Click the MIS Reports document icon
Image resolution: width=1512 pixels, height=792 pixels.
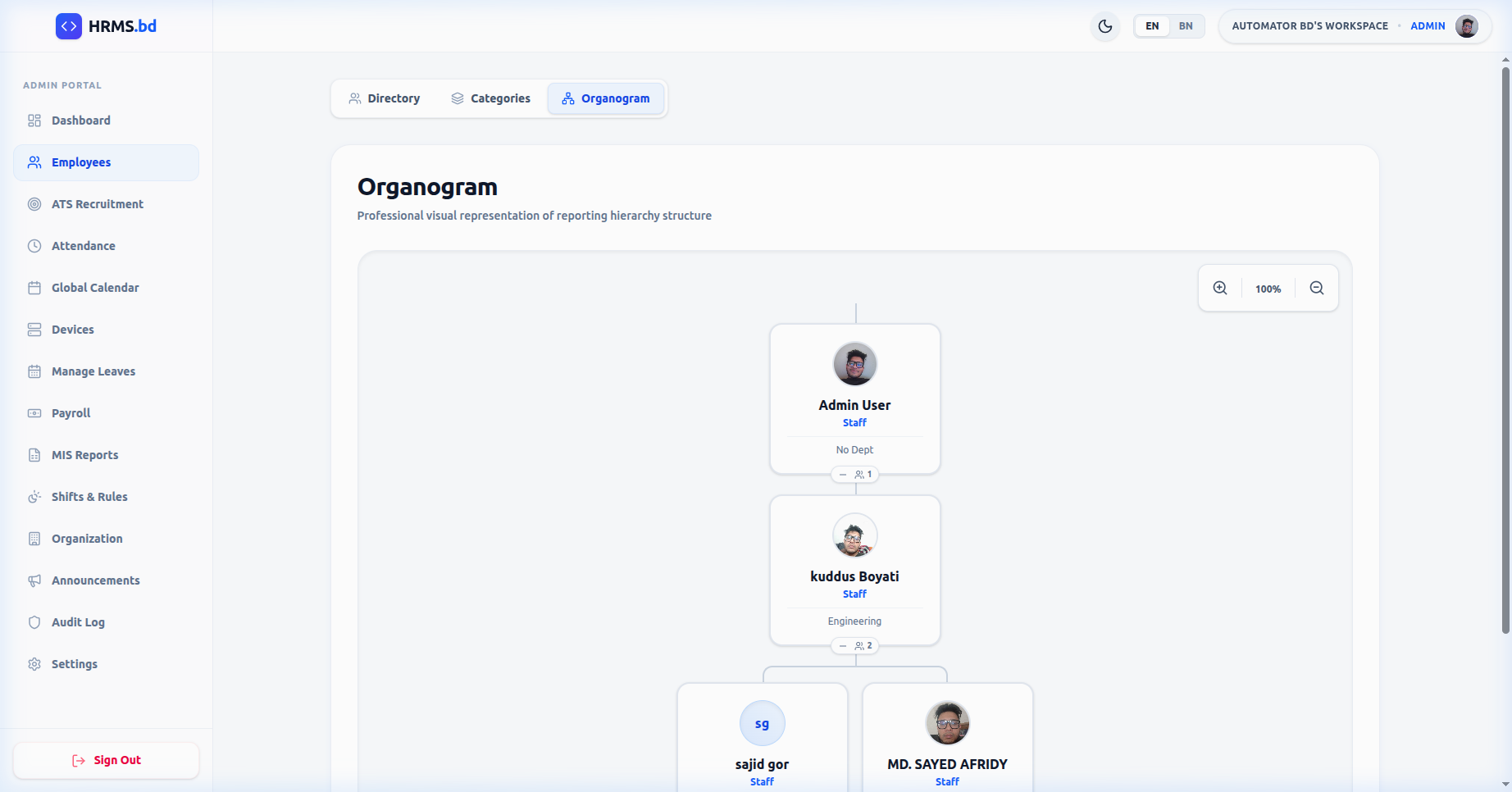[34, 455]
